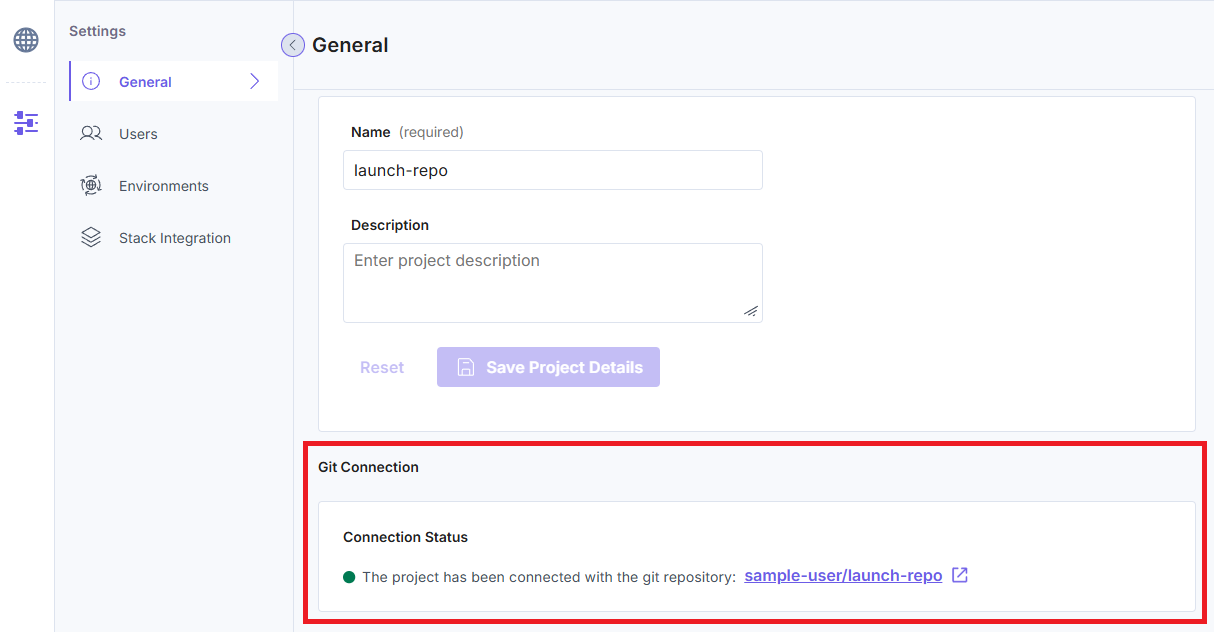Click the chevron arrow on General item
This screenshot has height=632, width=1214.
point(254,82)
